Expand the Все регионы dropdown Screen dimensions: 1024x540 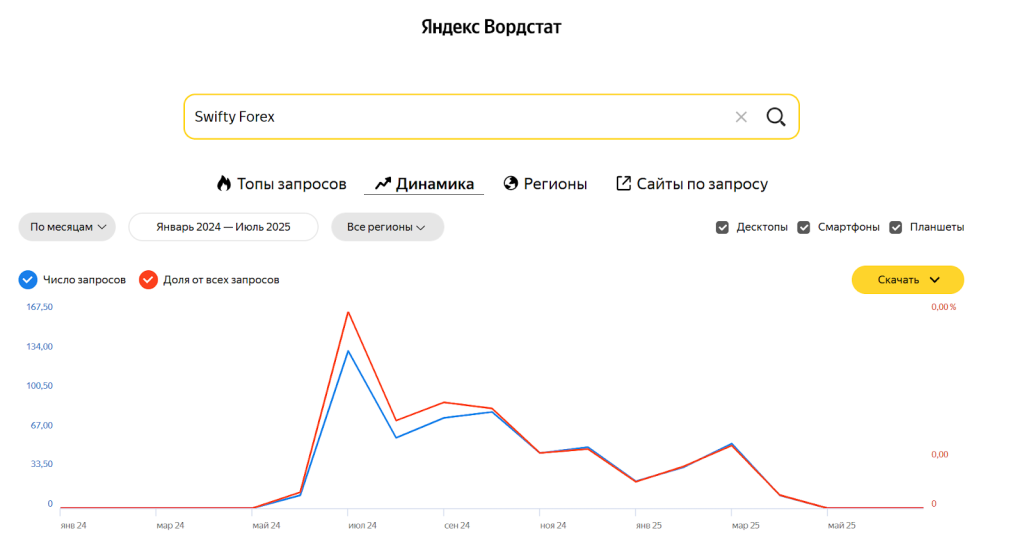387,227
